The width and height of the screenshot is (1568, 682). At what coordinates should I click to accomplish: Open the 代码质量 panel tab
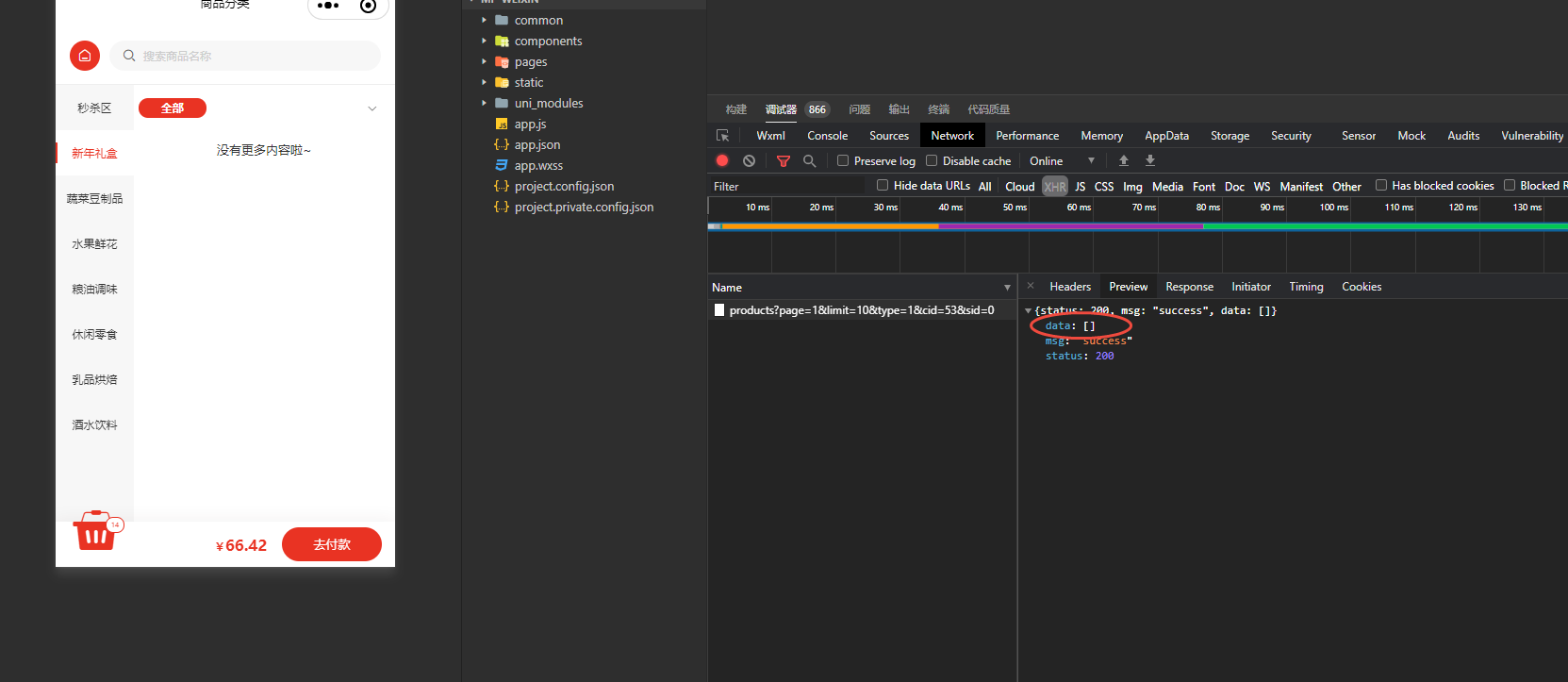(988, 109)
